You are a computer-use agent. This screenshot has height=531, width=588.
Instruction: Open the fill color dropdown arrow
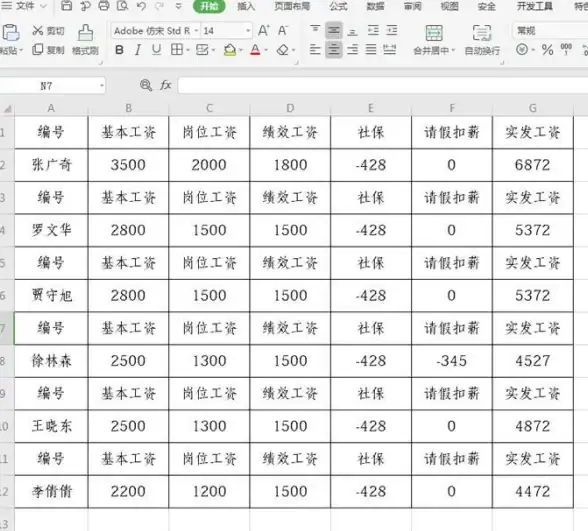coord(240,50)
